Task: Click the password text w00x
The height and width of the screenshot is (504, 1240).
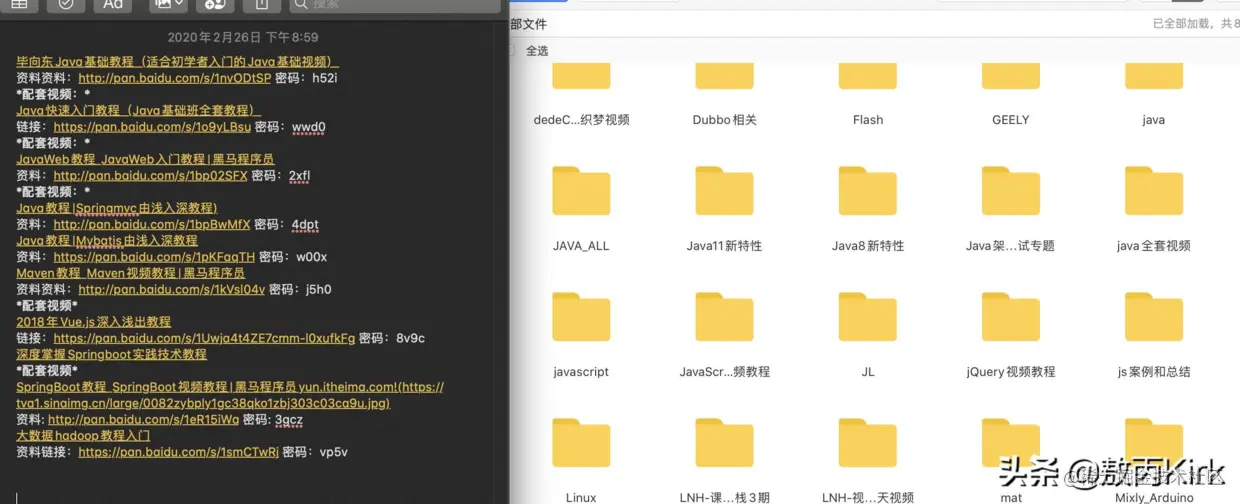Action: pyautogui.click(x=311, y=257)
